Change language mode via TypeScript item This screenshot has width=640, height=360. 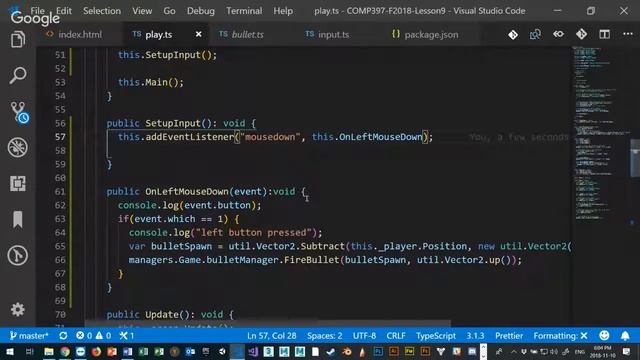[x=436, y=336]
